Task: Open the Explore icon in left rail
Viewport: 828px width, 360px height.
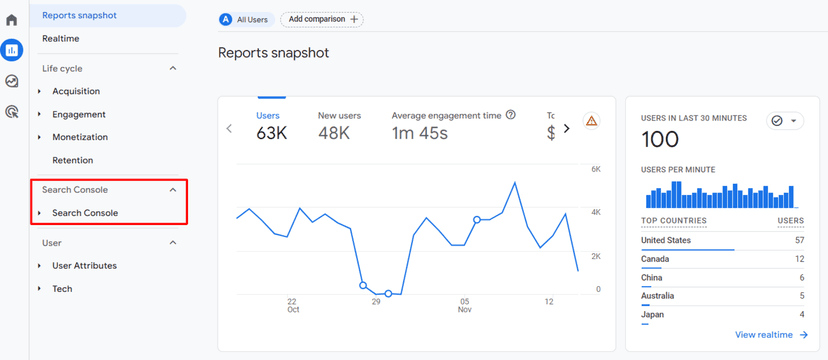Action: tap(12, 81)
